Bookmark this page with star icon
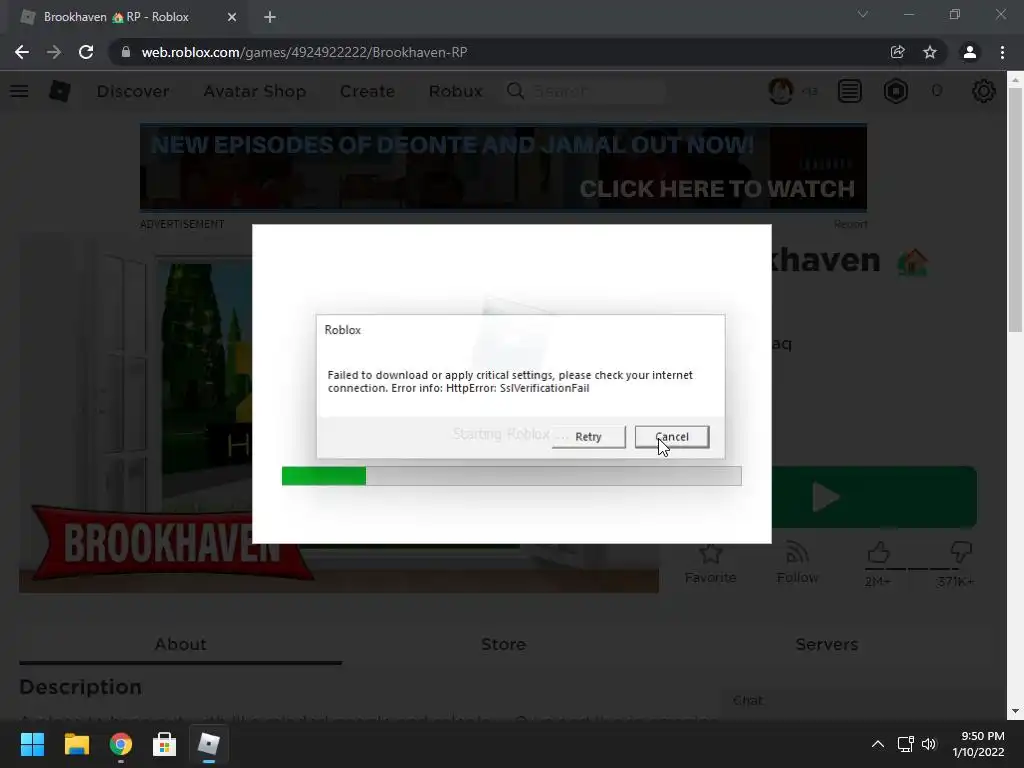Screen dimensions: 1024x768 (x=930, y=52)
